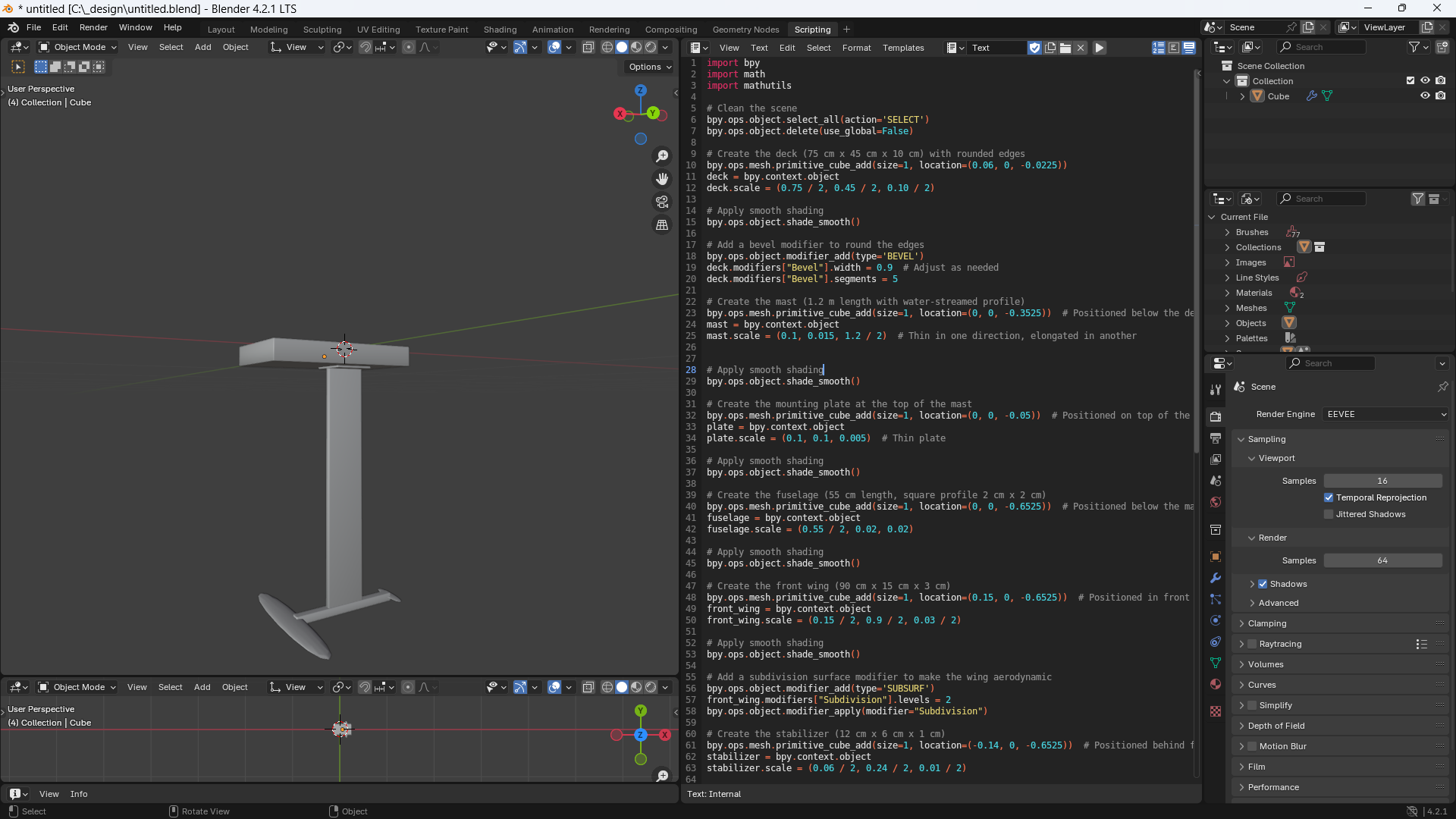Image resolution: width=1456 pixels, height=819 pixels.
Task: Open the Render Engine EEVEE dropdown
Action: [1385, 414]
